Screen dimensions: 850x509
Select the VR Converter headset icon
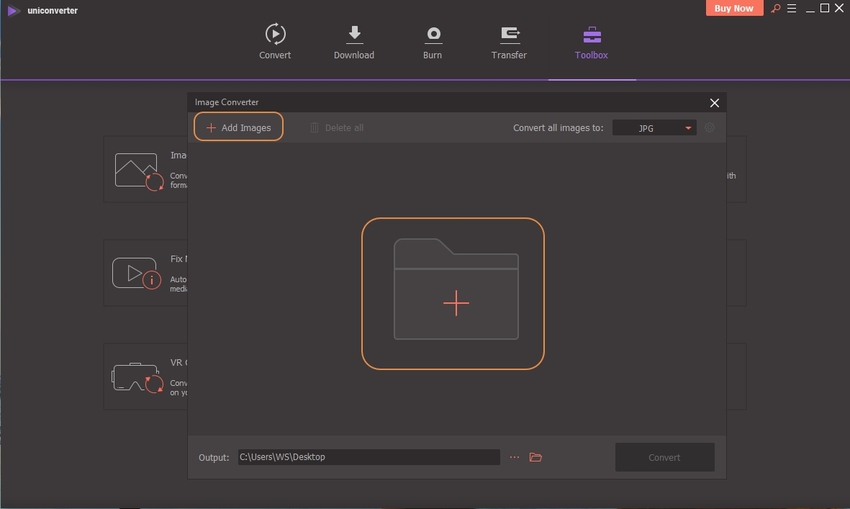(x=135, y=378)
